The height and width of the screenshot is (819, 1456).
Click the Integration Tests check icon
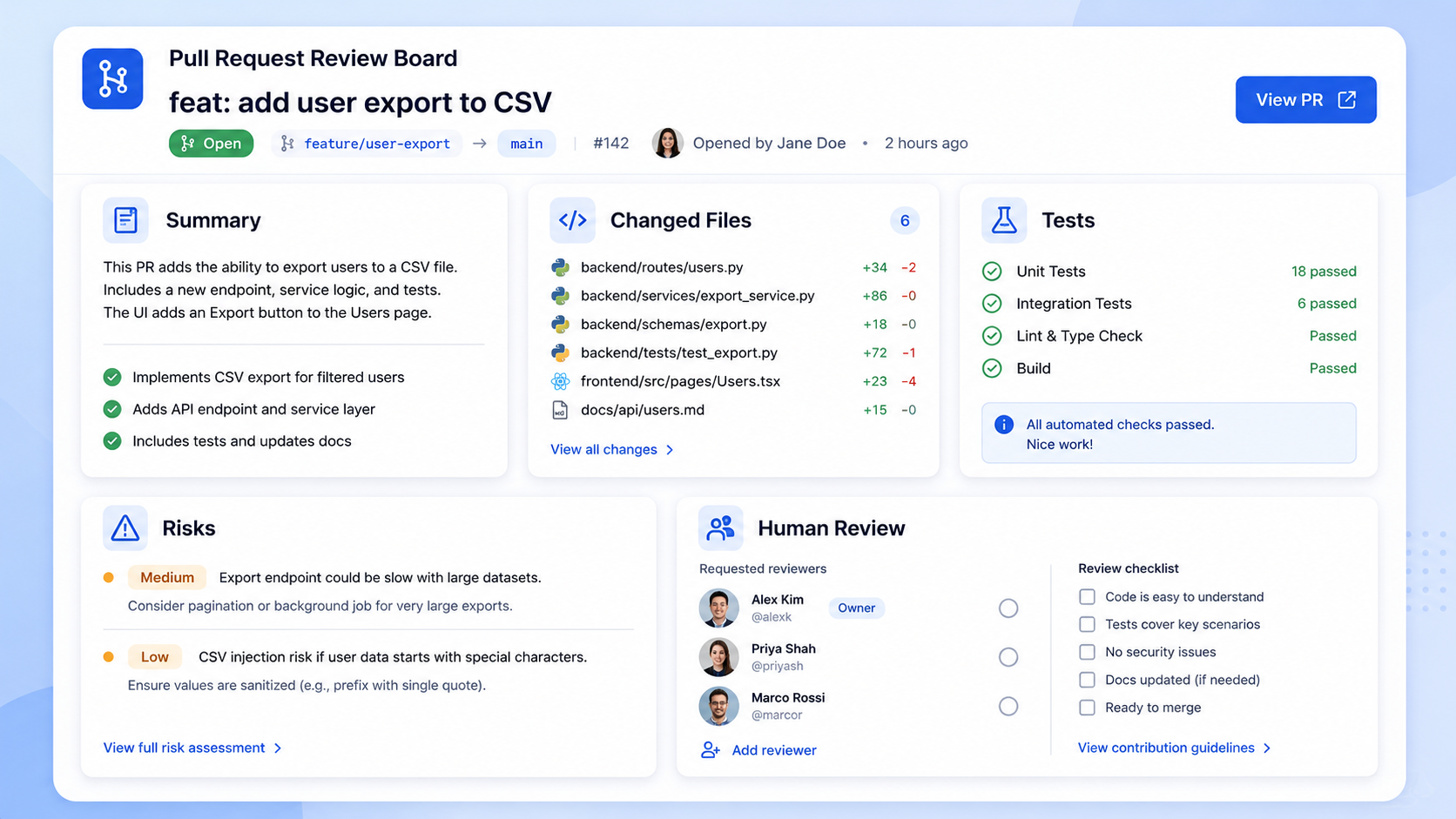pyautogui.click(x=992, y=304)
